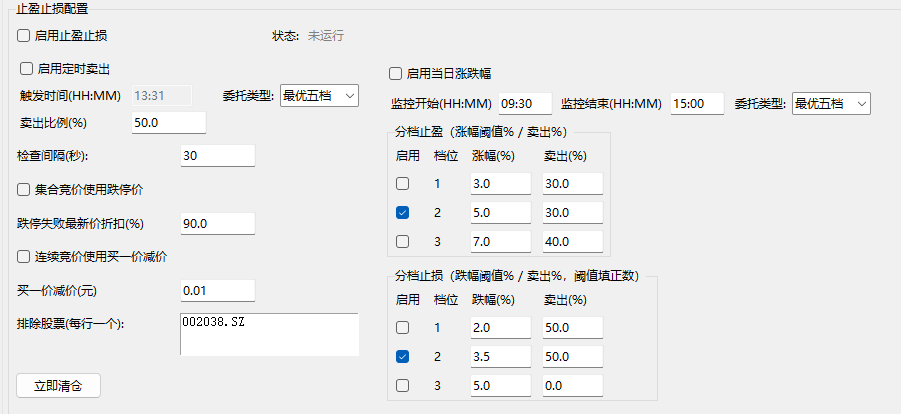Click the 卖出比例(%) field with 50.0
Image resolution: width=901 pixels, height=414 pixels.
click(169, 122)
